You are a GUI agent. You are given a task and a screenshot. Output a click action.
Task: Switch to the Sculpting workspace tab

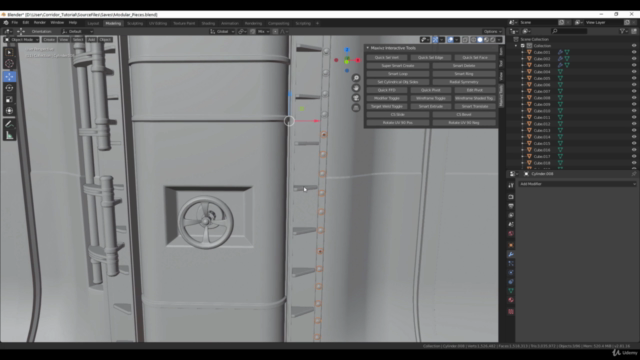click(135, 23)
